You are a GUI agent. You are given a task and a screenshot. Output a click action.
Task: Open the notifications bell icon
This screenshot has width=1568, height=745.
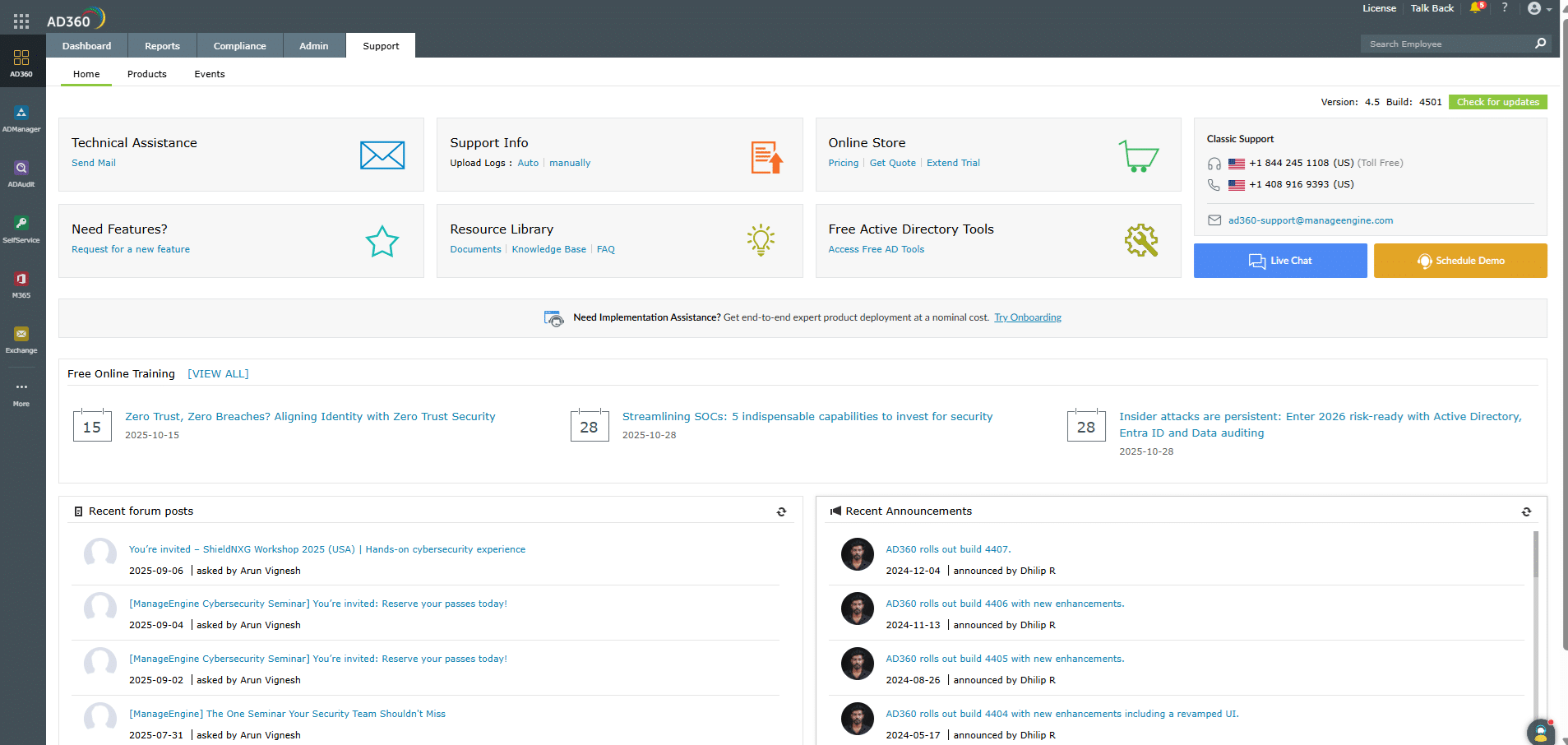pos(1477,7)
